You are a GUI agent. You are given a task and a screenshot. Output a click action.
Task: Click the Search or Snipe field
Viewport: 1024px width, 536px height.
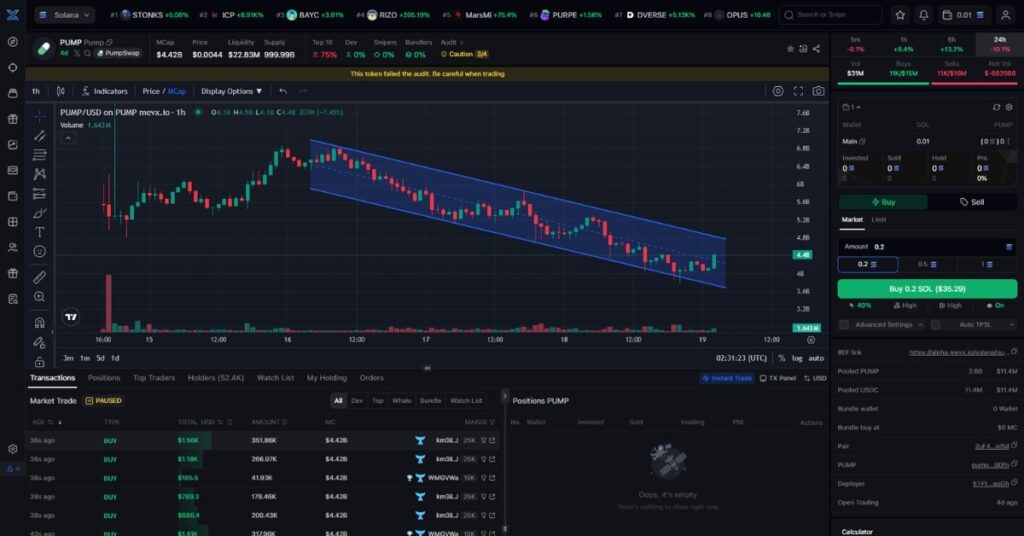pos(830,14)
